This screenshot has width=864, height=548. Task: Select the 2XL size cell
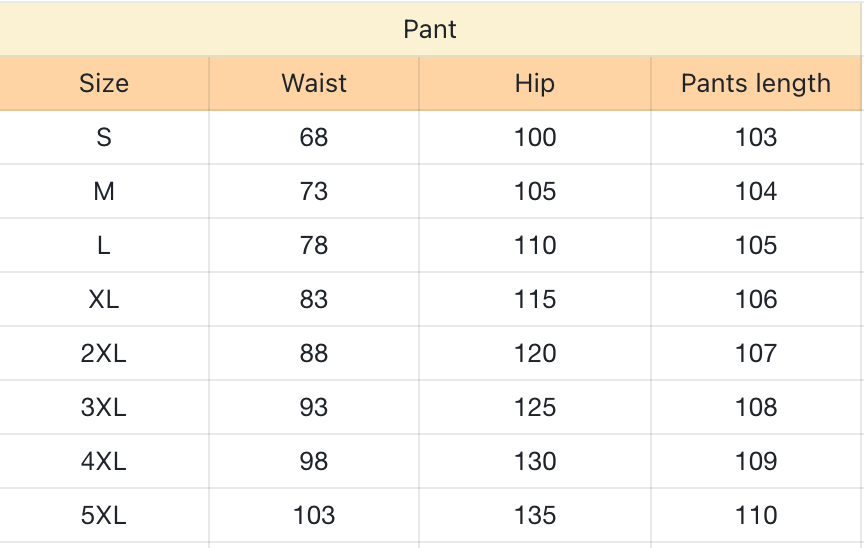tap(104, 353)
